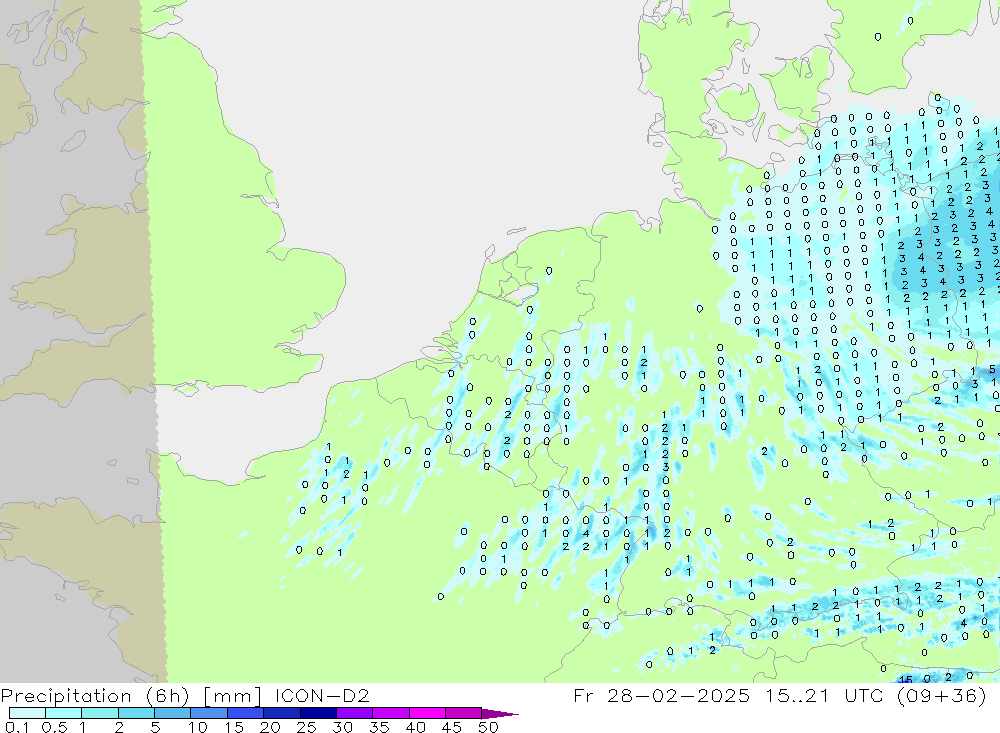The width and height of the screenshot is (1000, 733).
Task: Select the 5–10 mm legend color swatch
Action: coord(173,713)
